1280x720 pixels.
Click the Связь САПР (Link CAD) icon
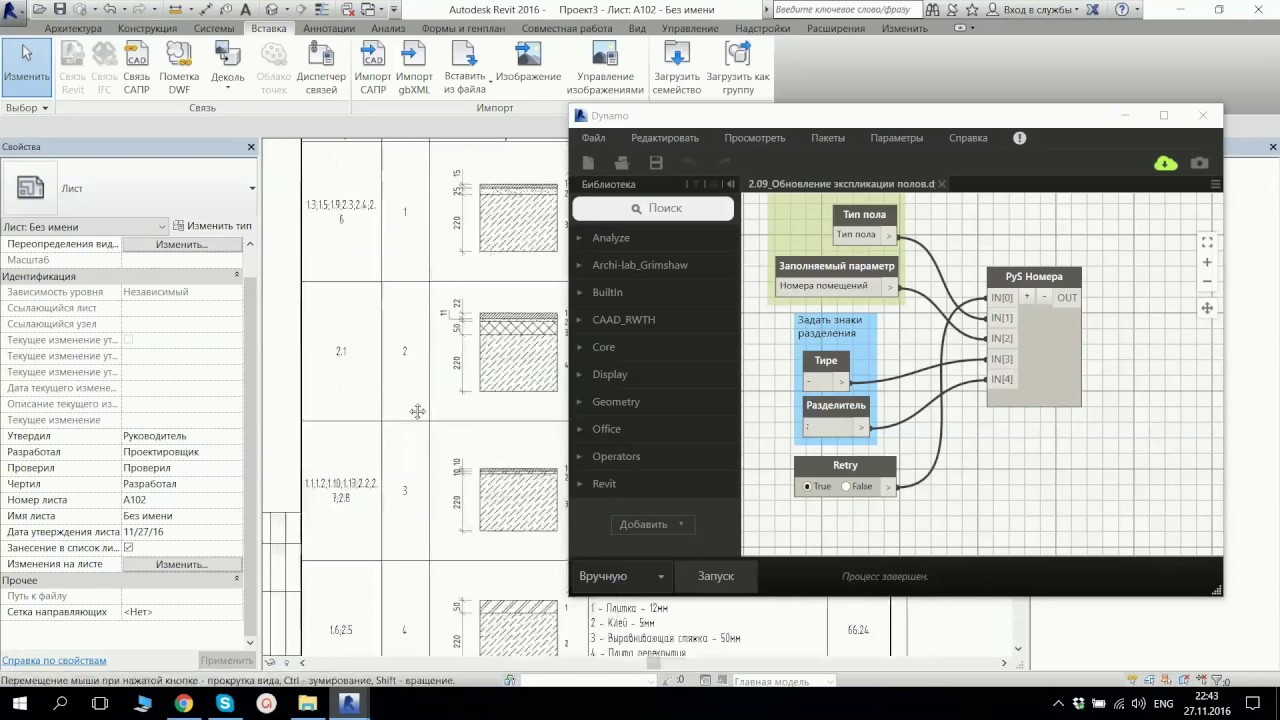click(x=136, y=68)
